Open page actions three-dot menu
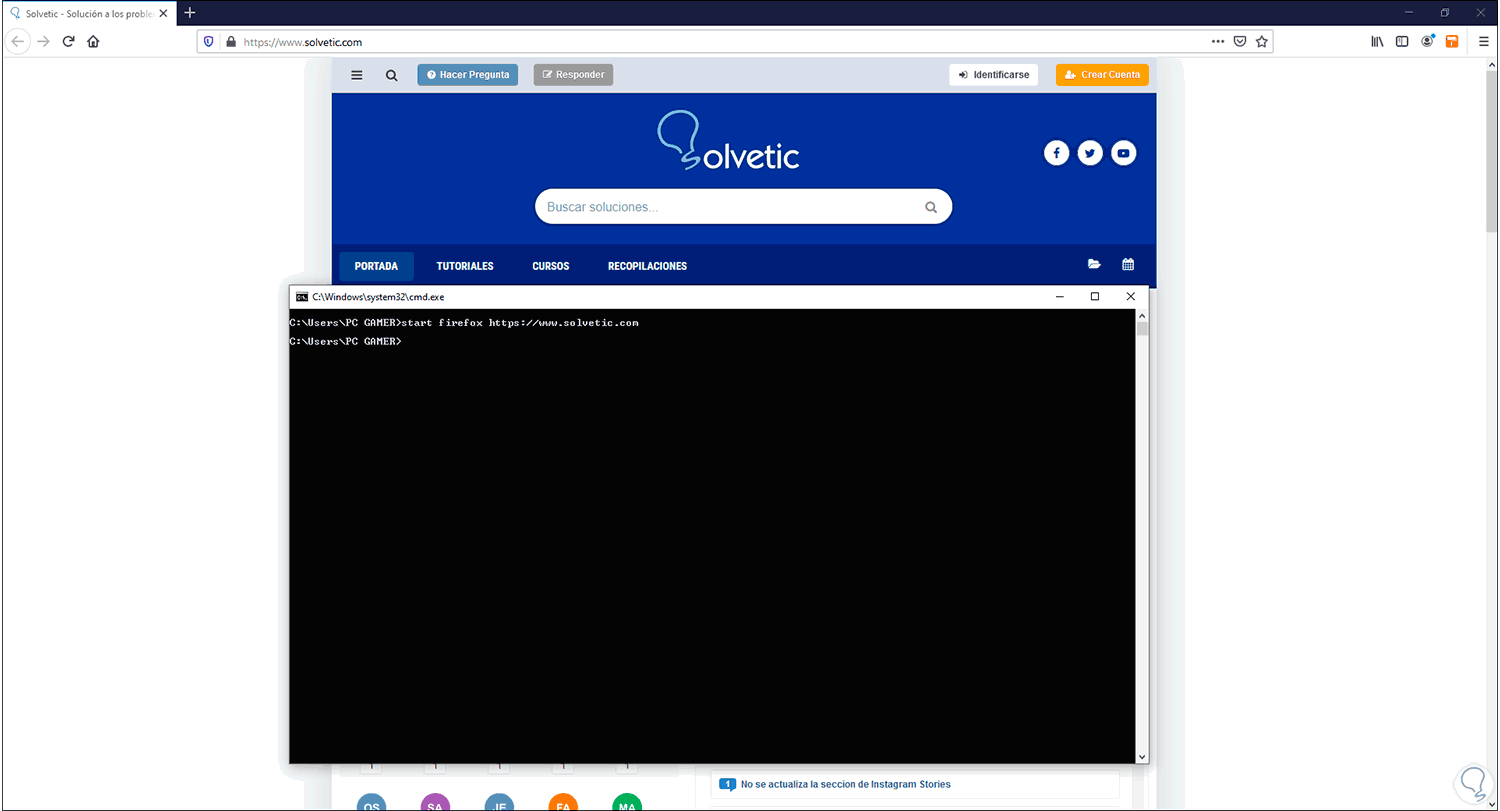 tap(1217, 42)
